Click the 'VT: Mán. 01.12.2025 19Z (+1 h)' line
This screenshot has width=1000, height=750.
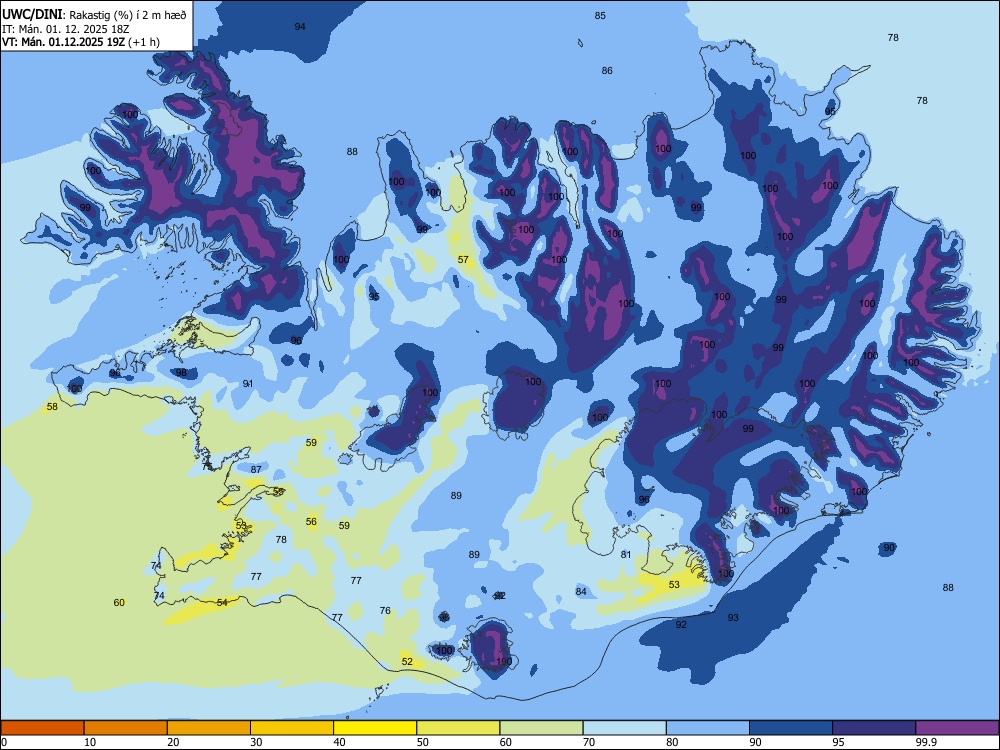tap(81, 42)
